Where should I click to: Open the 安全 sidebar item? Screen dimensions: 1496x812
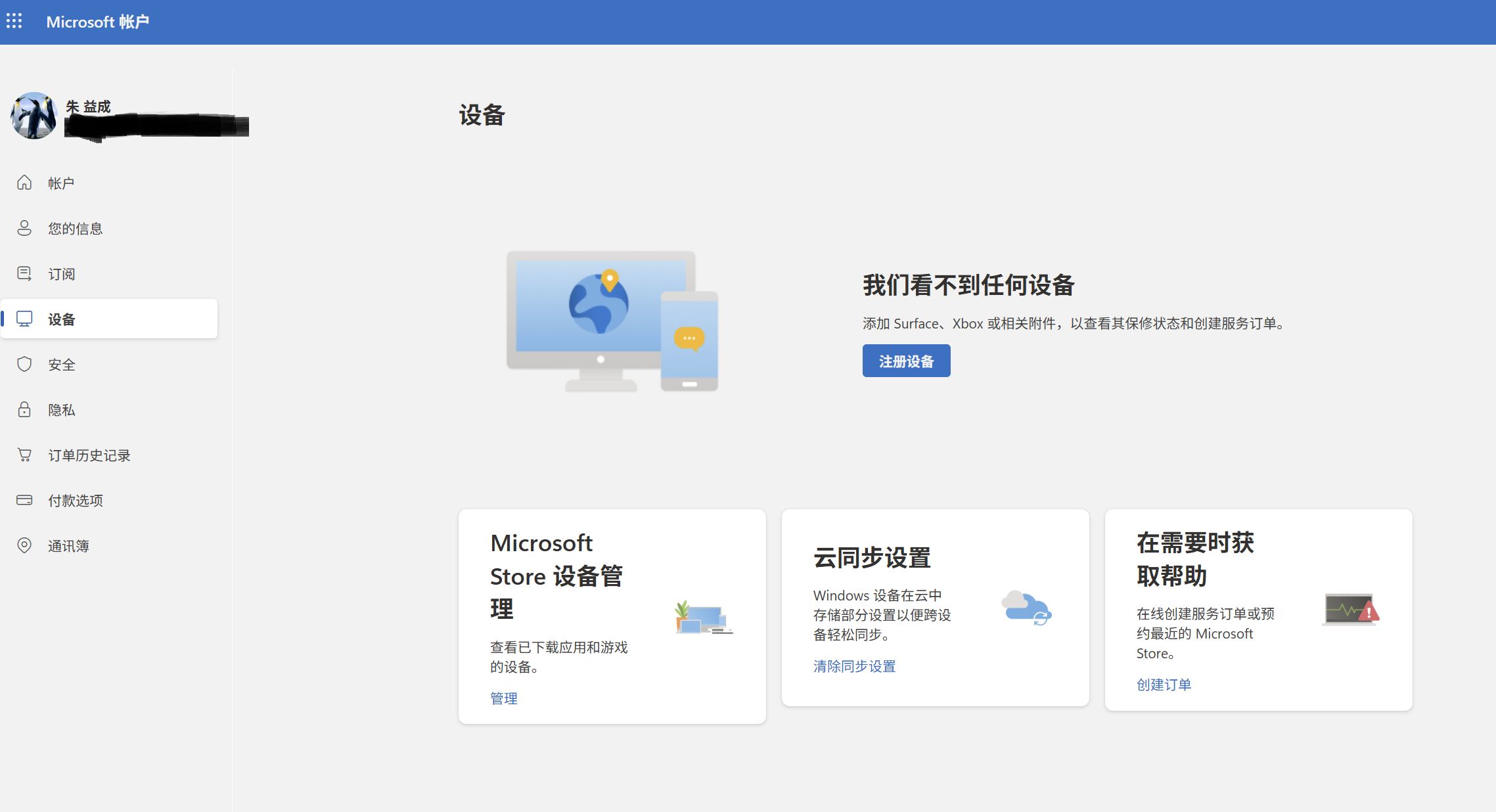(109, 364)
